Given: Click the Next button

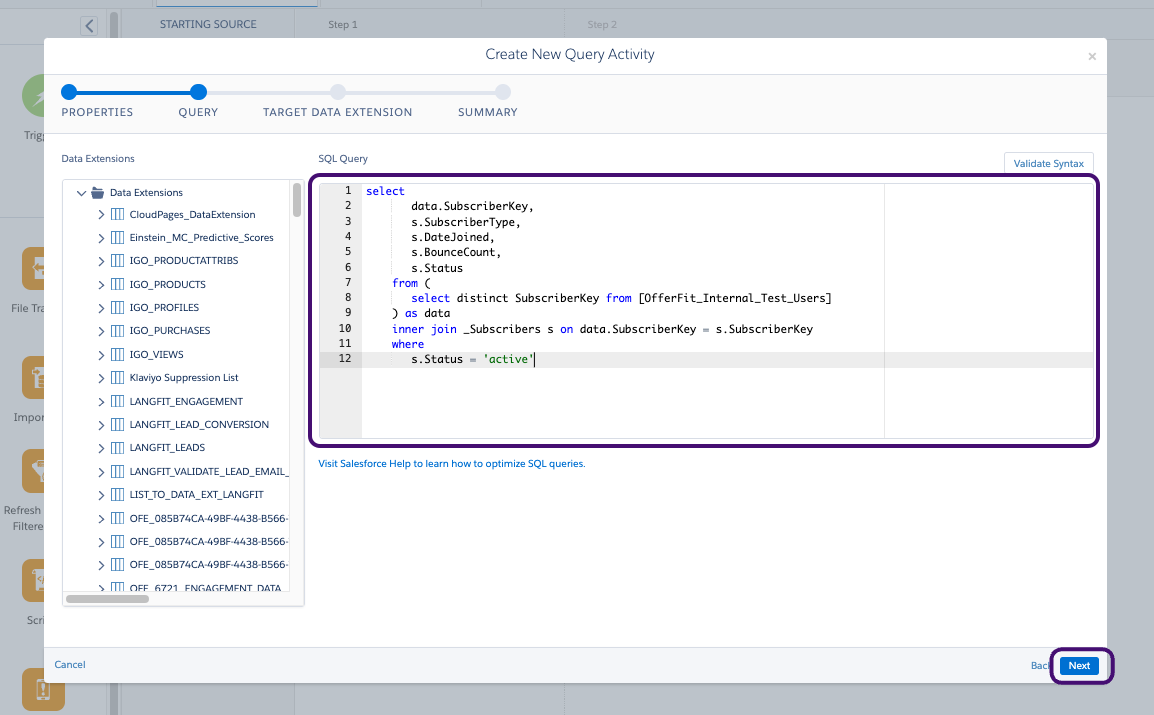Looking at the screenshot, I should point(1078,665).
